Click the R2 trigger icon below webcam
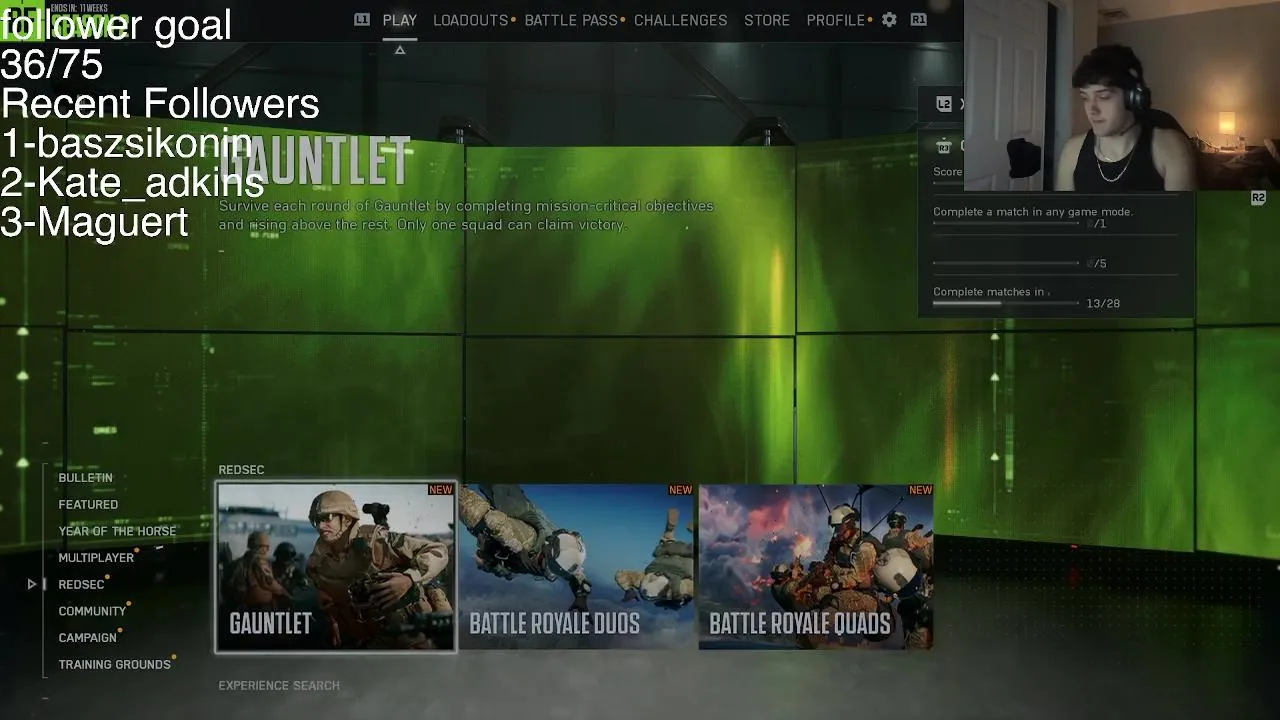Viewport: 1280px width, 720px height. (1258, 198)
